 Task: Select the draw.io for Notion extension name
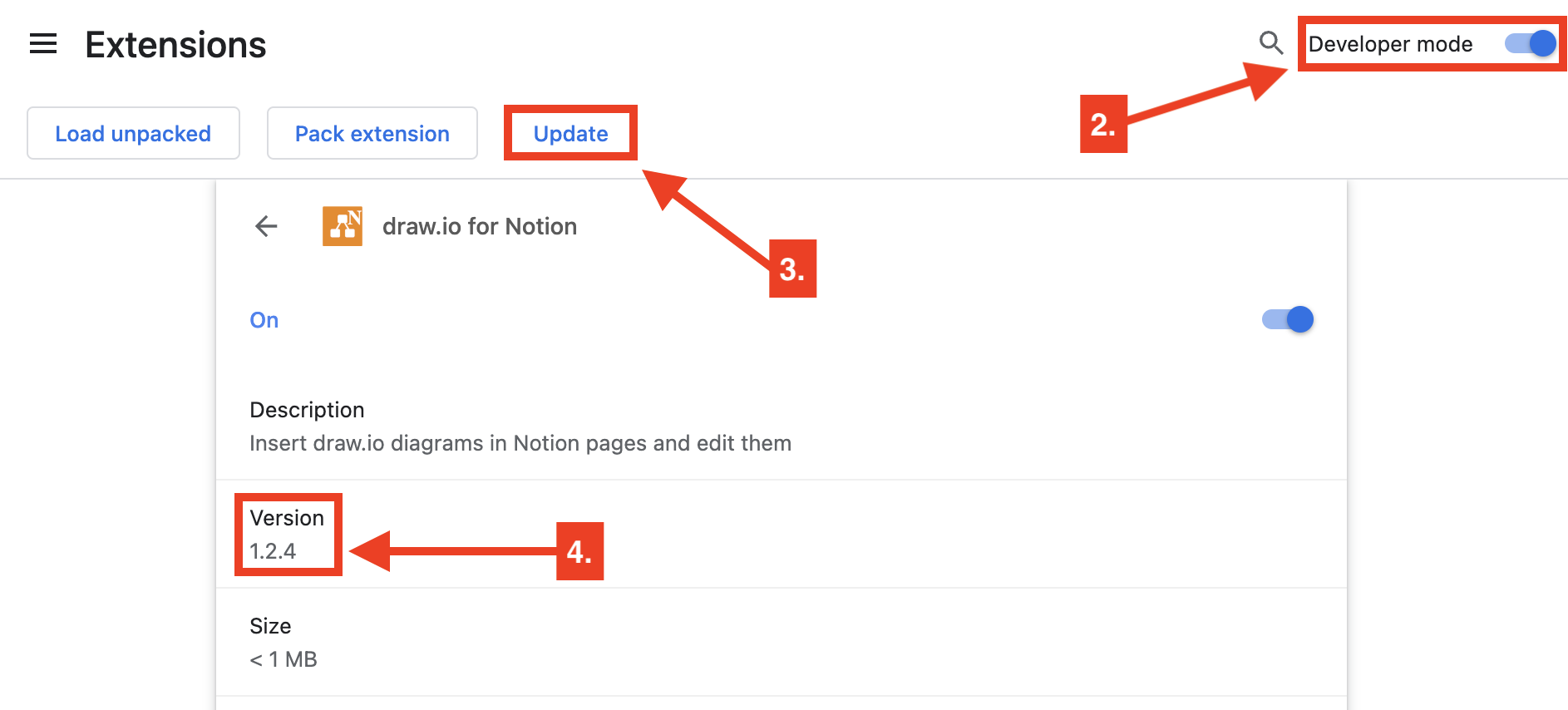[x=479, y=225]
